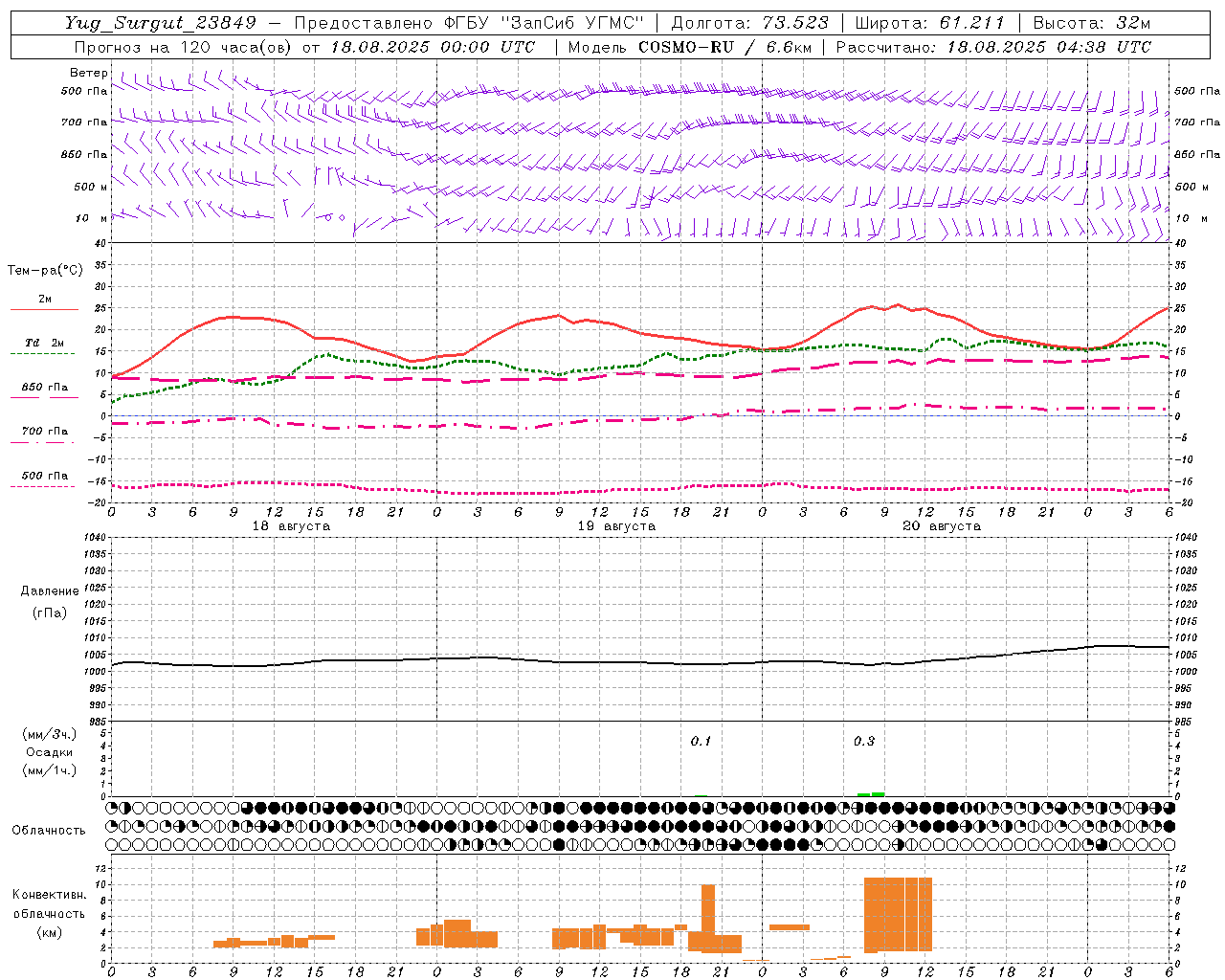This screenshot has height=980, width=1225.
Task: Select the provider text ФГБУ "ЗапСиб УГМС"
Action: pyautogui.click(x=546, y=23)
